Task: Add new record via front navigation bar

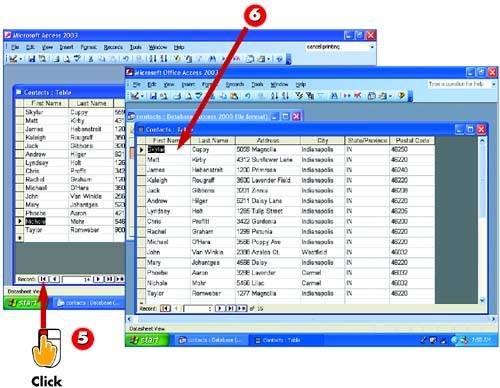Action: tap(242, 308)
